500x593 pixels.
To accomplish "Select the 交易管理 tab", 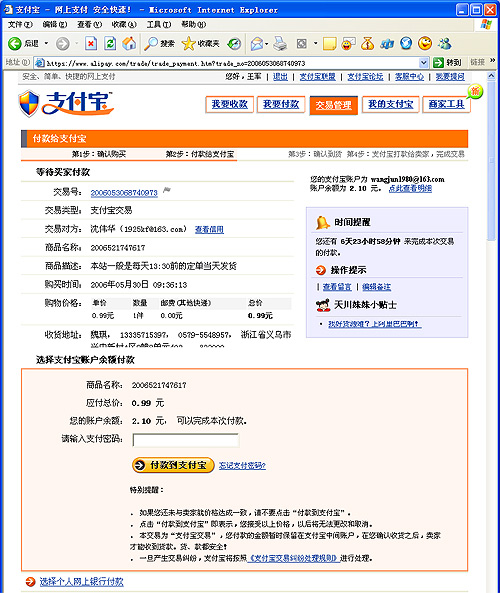I will (x=334, y=105).
